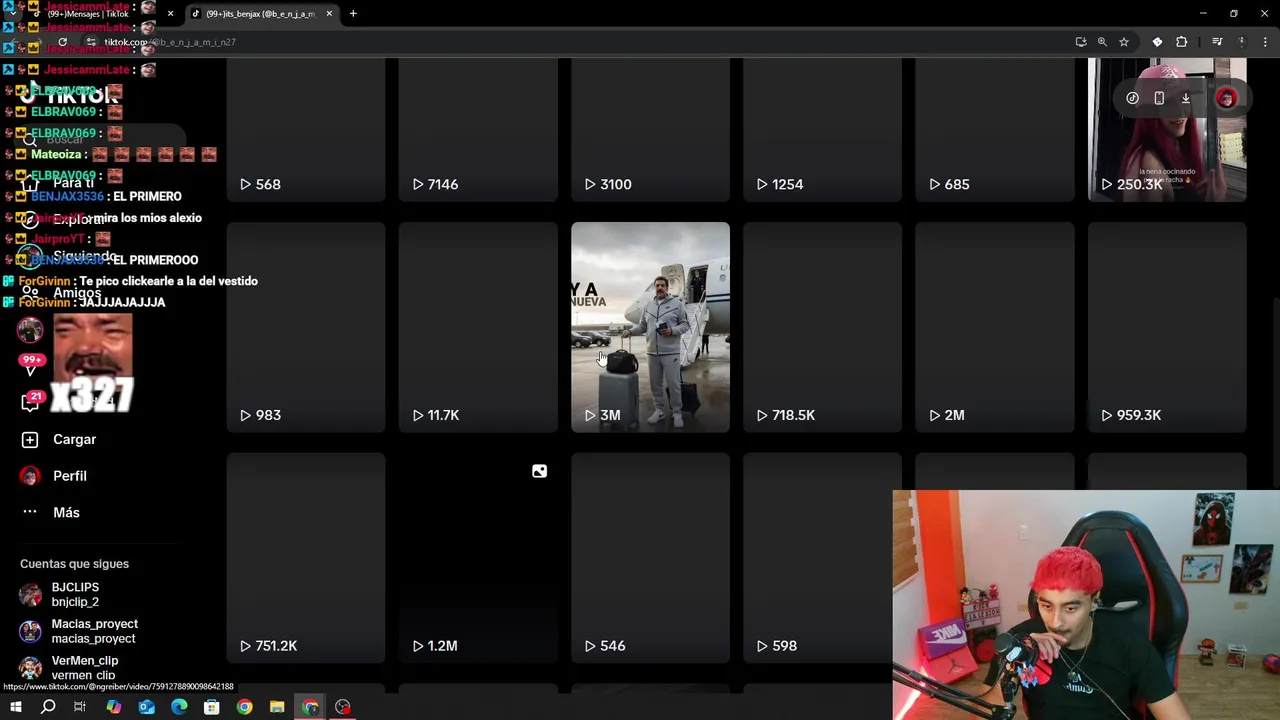Open Windows taskbar search
1280x720 pixels.
48,707
